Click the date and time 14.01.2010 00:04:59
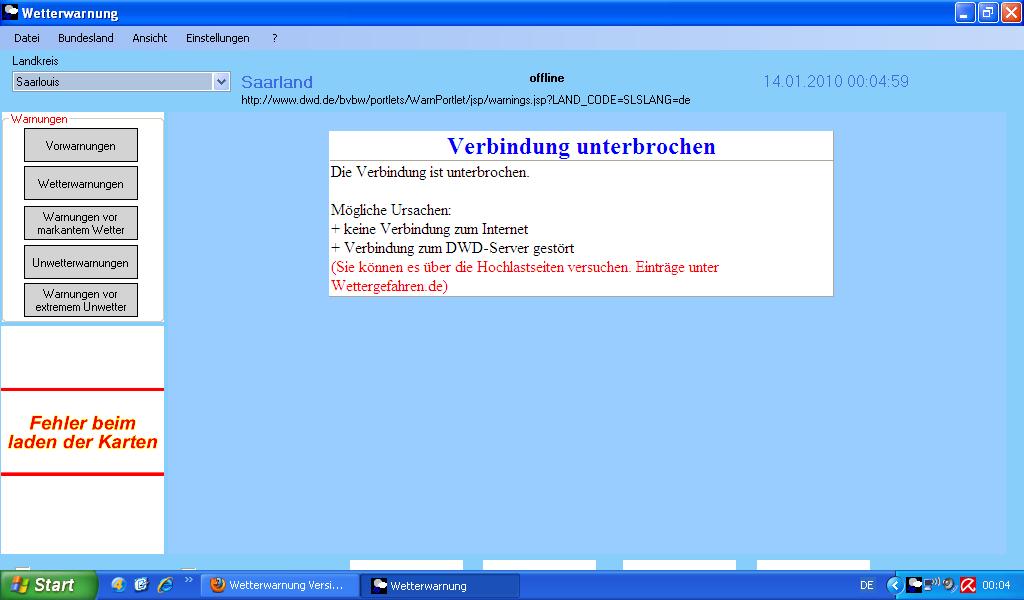Screen dimensions: 1024x600 836,81
